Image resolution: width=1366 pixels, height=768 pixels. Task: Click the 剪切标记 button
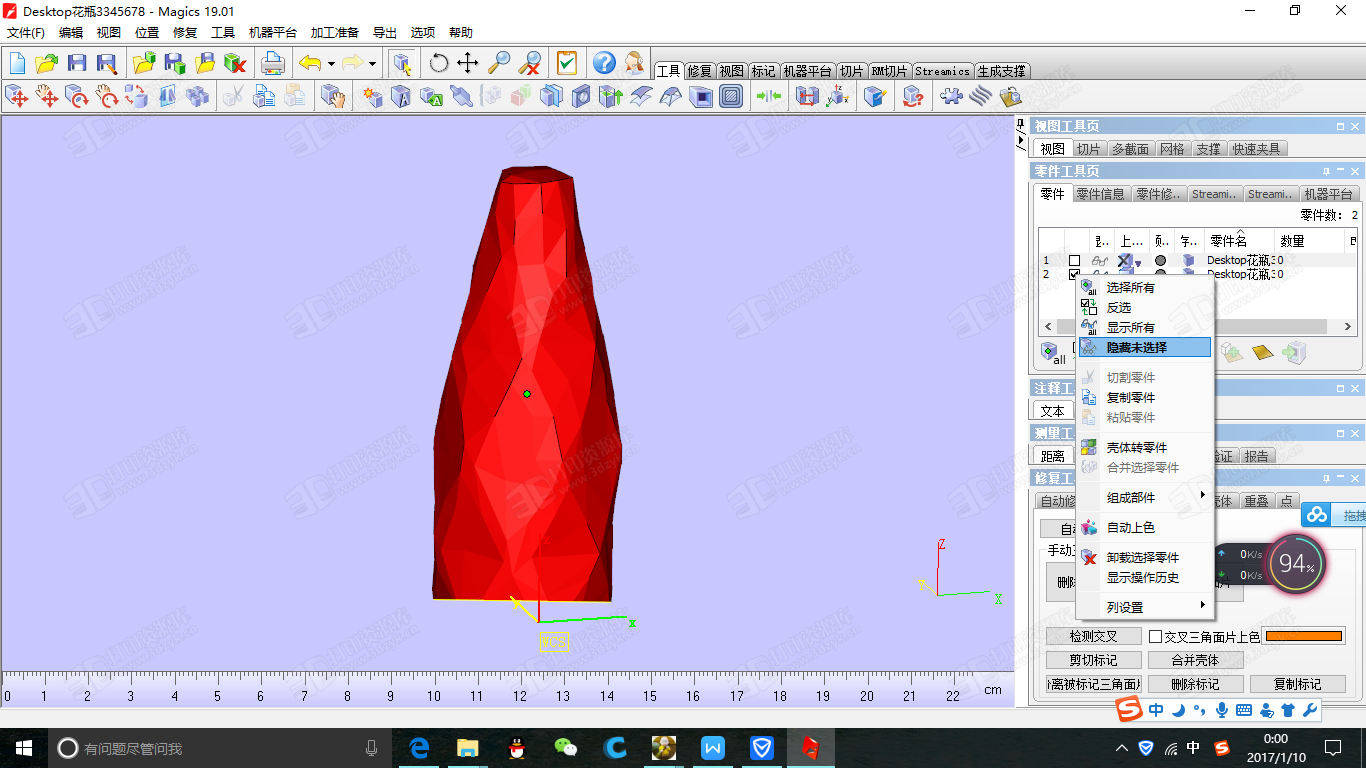click(1093, 660)
